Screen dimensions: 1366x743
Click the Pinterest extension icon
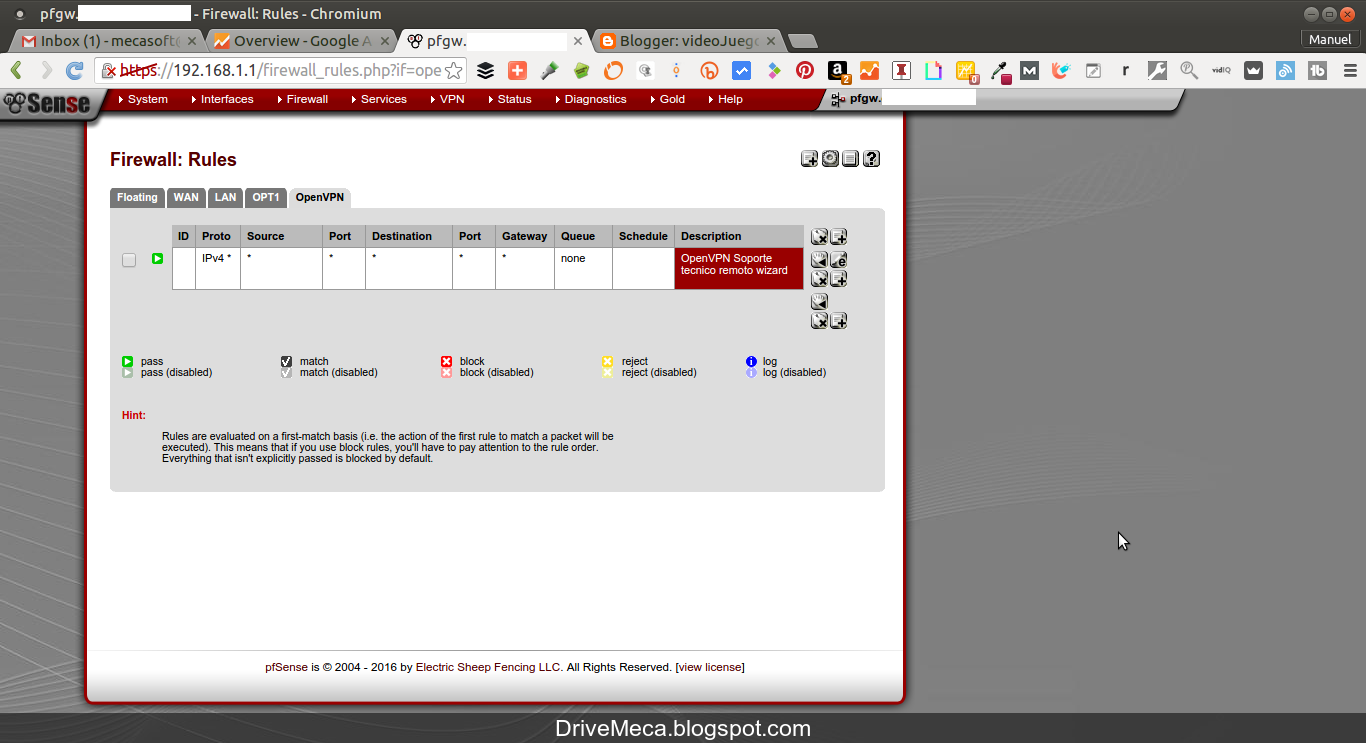(805, 70)
